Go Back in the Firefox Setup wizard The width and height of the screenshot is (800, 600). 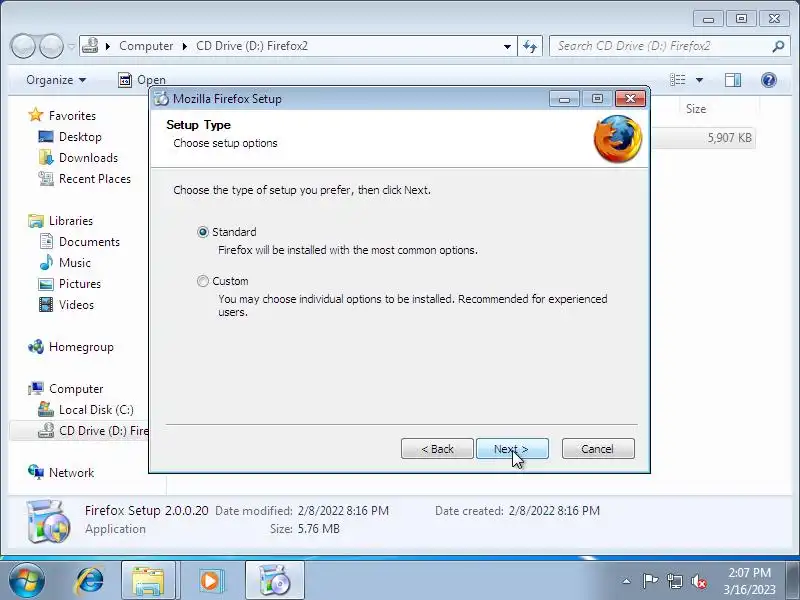click(x=437, y=448)
